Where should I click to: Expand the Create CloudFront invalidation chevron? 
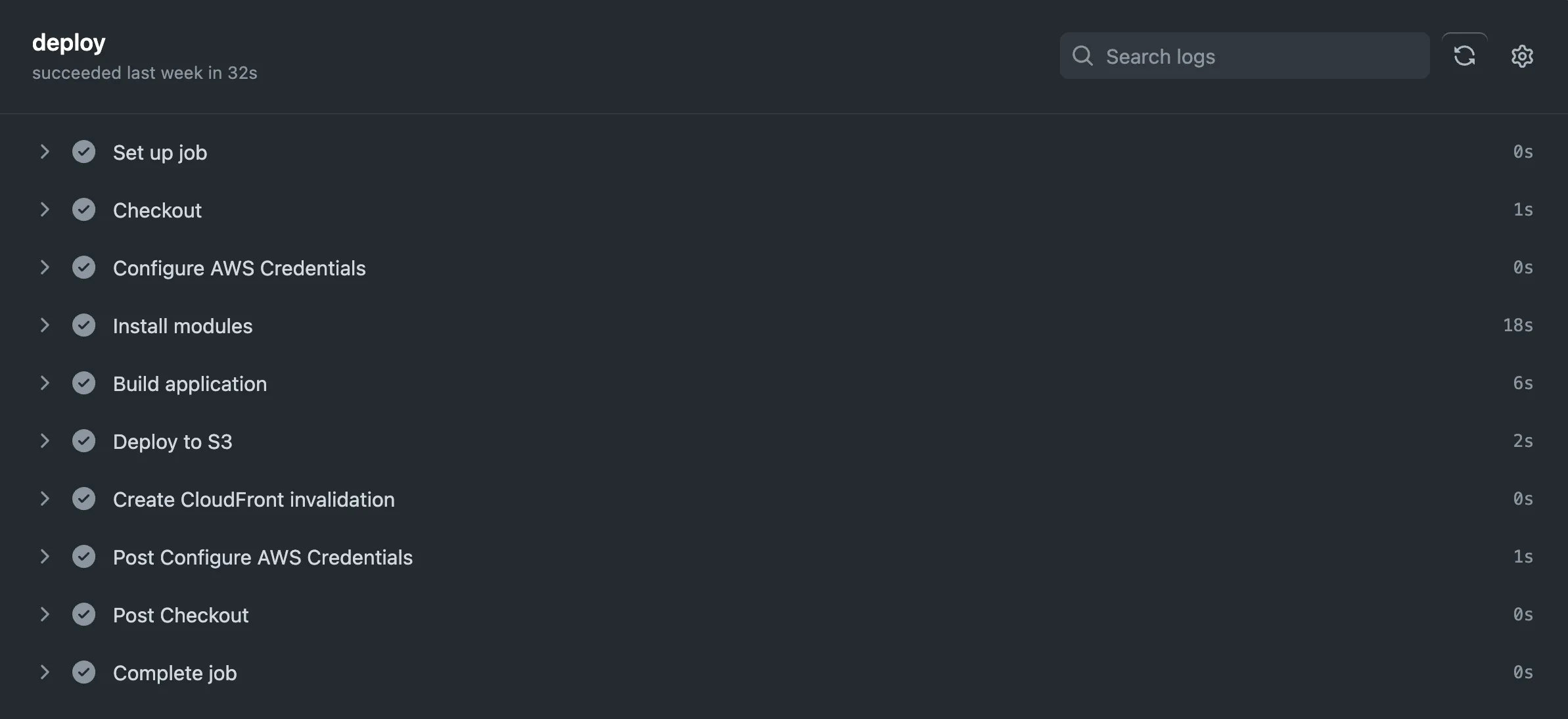[44, 499]
